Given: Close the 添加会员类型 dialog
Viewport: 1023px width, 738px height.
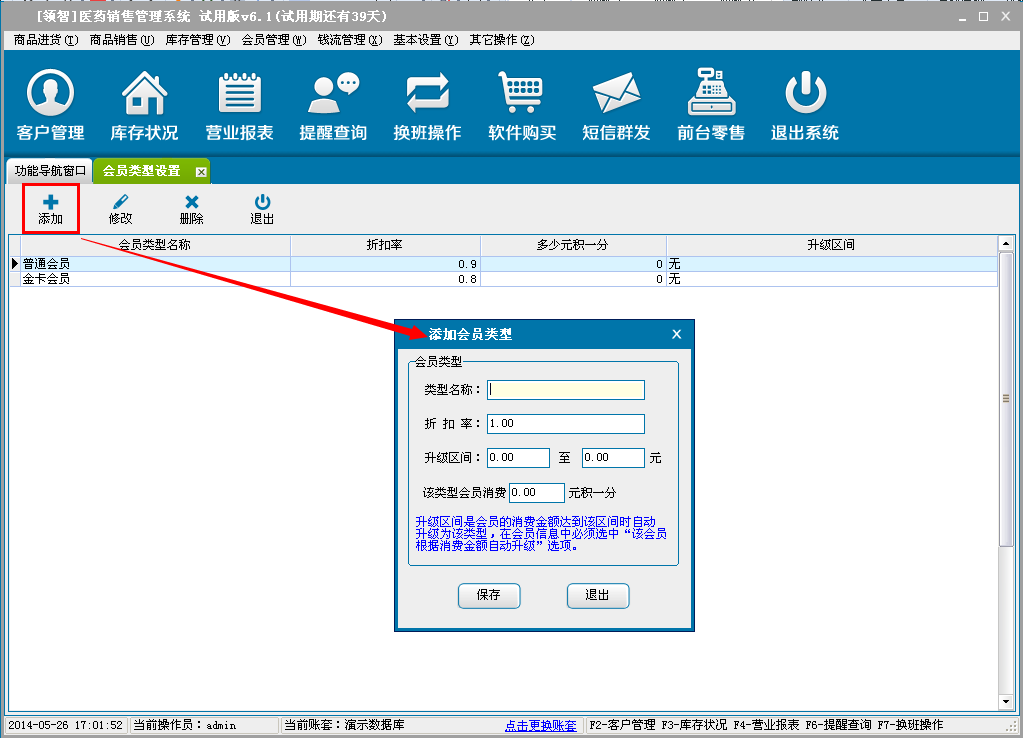Looking at the screenshot, I should point(676,334).
